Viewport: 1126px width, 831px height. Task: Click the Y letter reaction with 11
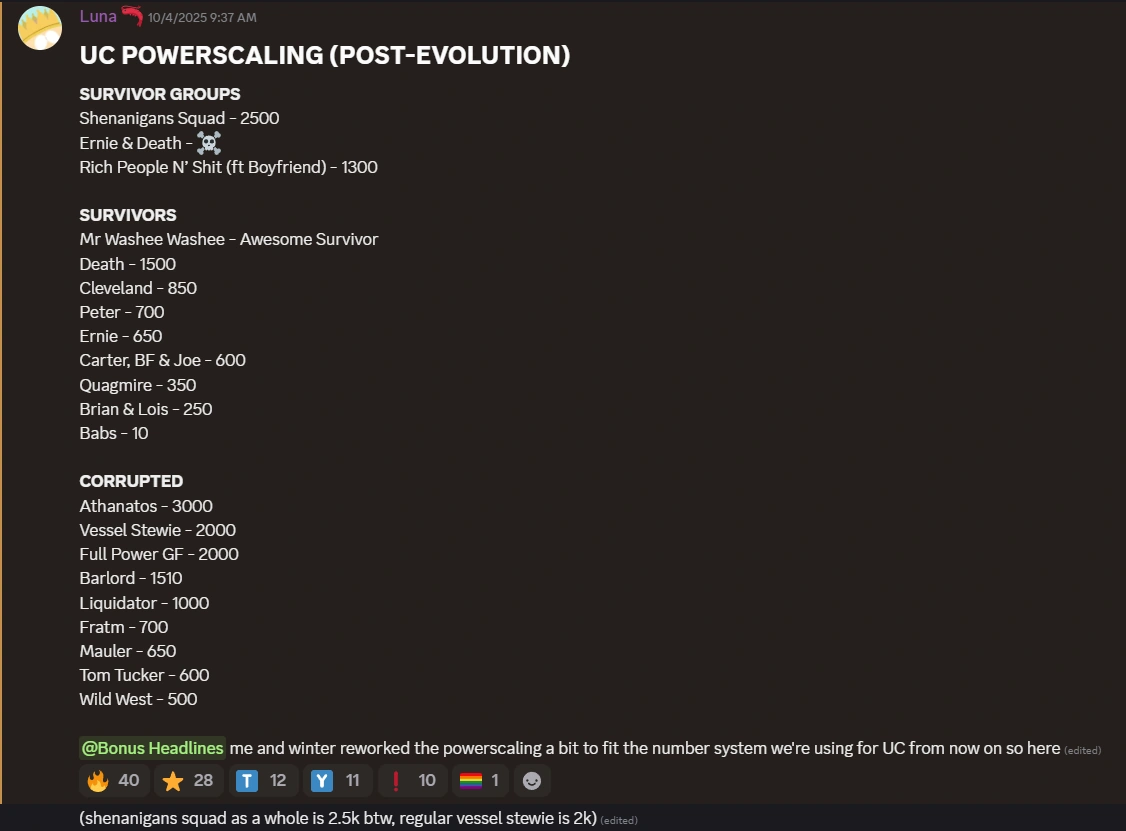coord(338,781)
